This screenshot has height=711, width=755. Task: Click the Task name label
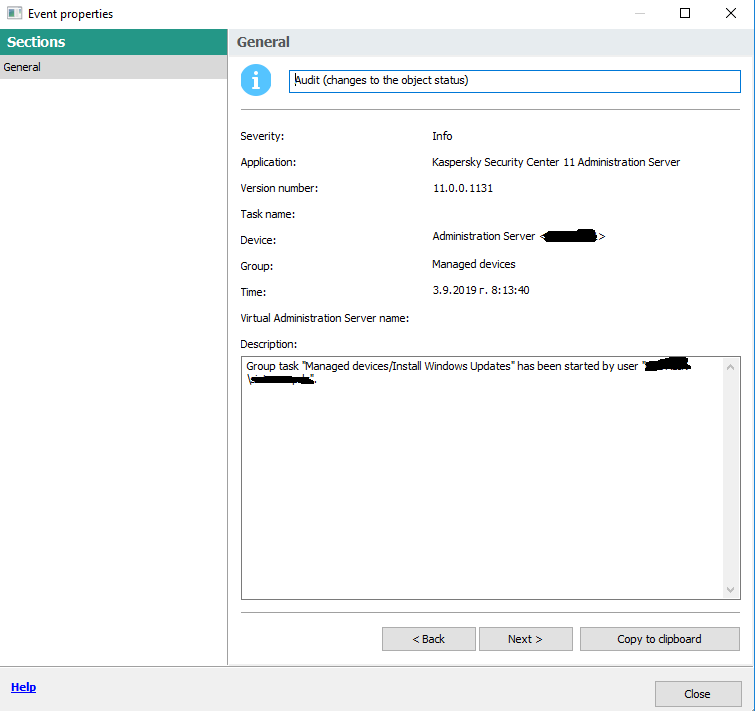pyautogui.click(x=268, y=214)
